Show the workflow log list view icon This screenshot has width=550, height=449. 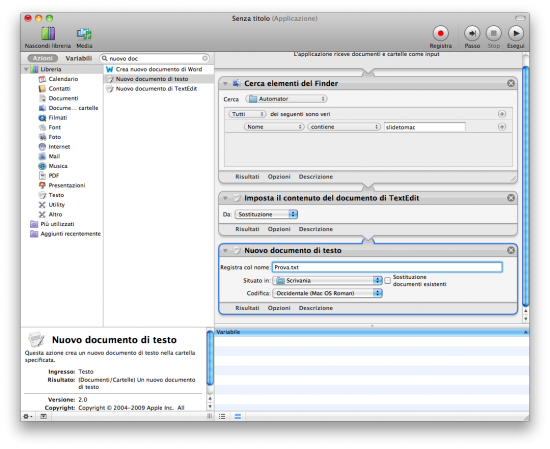[x=222, y=416]
